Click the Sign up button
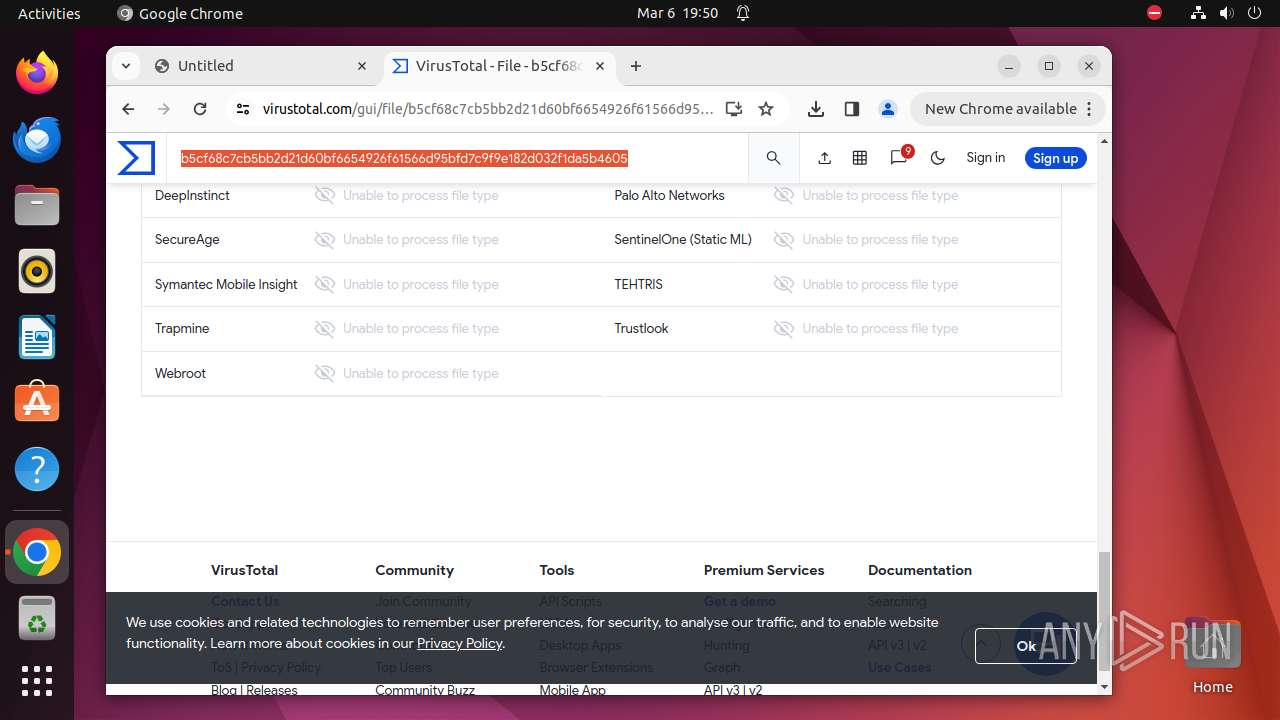Screen dimensions: 1280x720 [x=1055, y=158]
